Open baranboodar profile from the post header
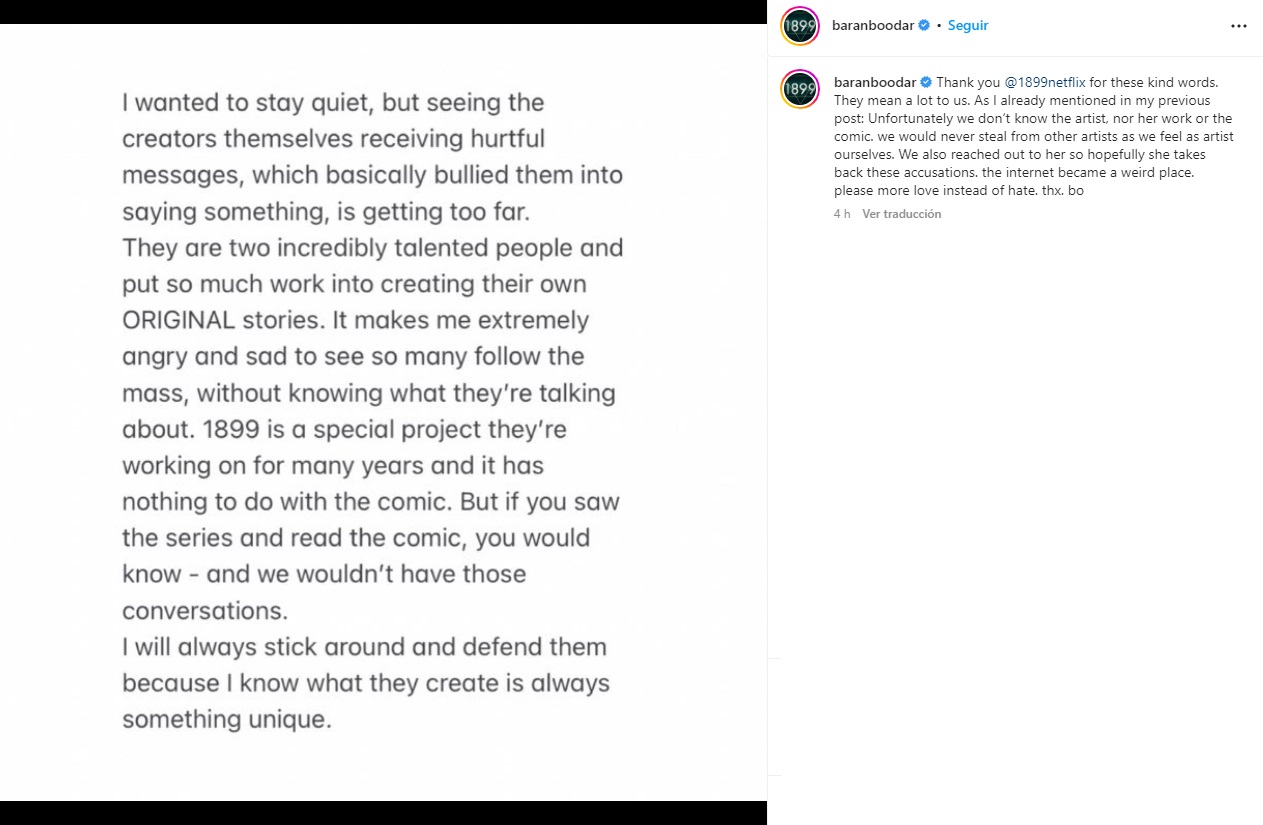Image resolution: width=1263 pixels, height=825 pixels. coord(872,26)
